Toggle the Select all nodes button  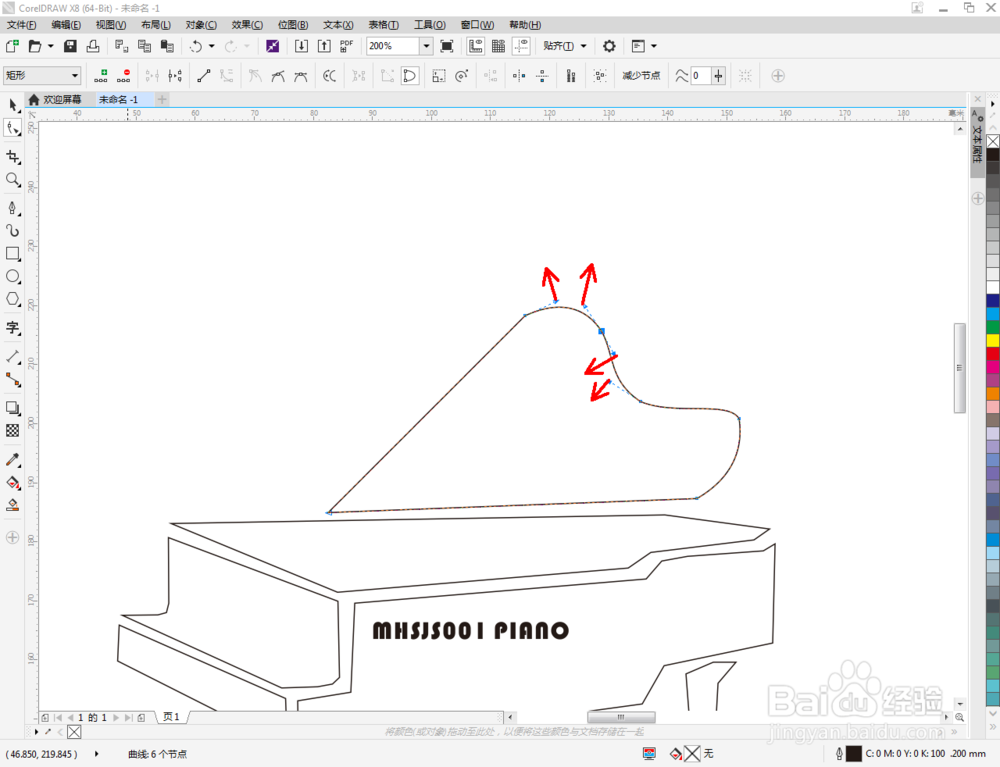(600, 76)
